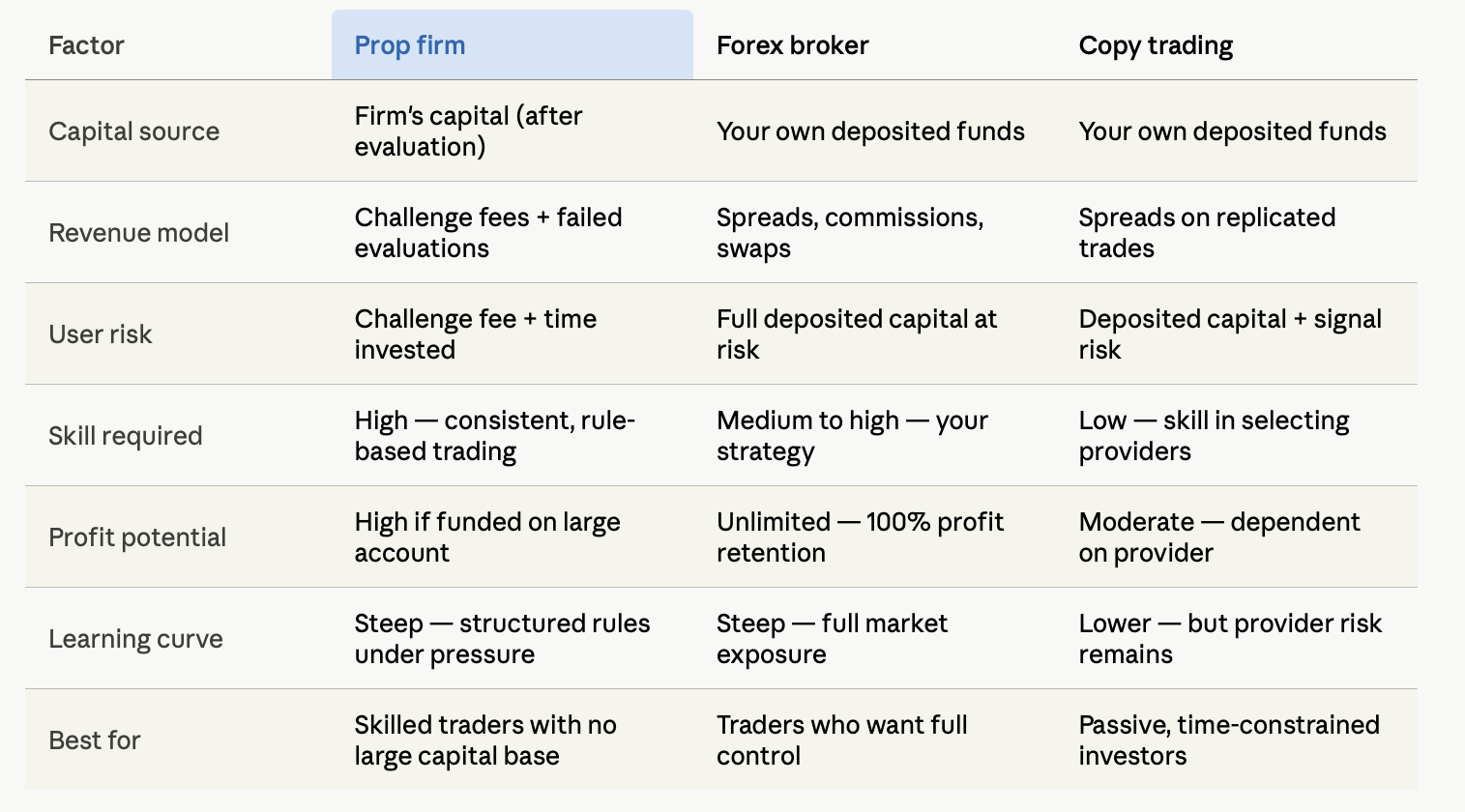Click the Learning curve row label
Screen dimensions: 1465x812
pyautogui.click(x=135, y=639)
